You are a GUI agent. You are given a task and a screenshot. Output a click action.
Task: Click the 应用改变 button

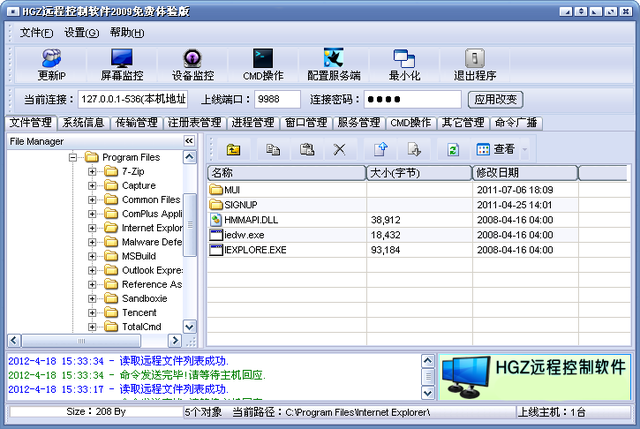pyautogui.click(x=496, y=99)
